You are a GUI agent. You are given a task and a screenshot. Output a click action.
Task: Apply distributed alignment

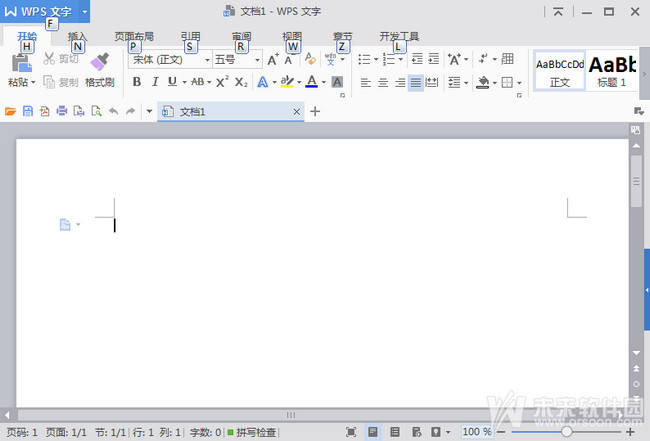coord(432,82)
